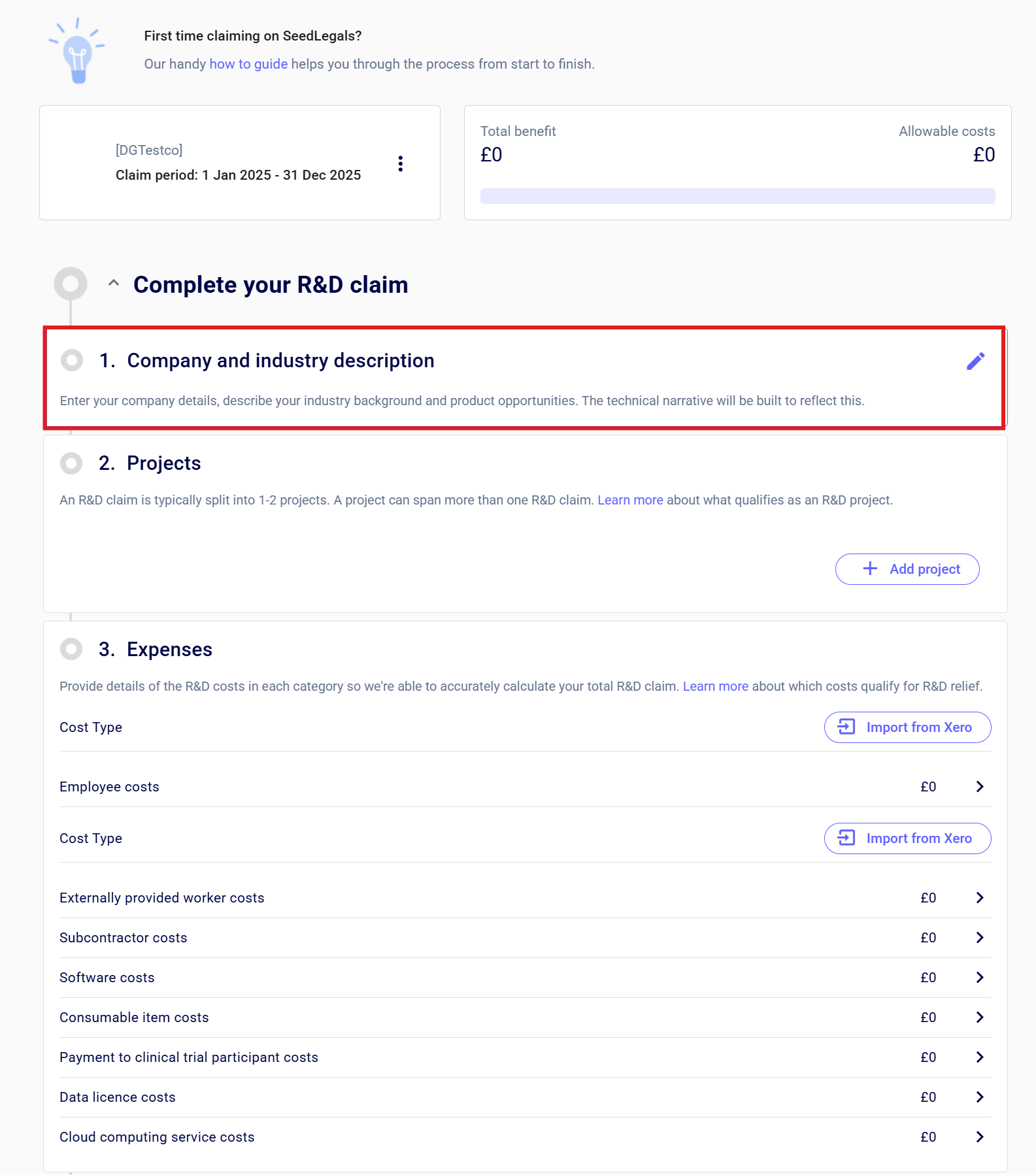Image resolution: width=1036 pixels, height=1175 pixels.
Task: Select the status circle next to Expenses
Action: [x=71, y=649]
